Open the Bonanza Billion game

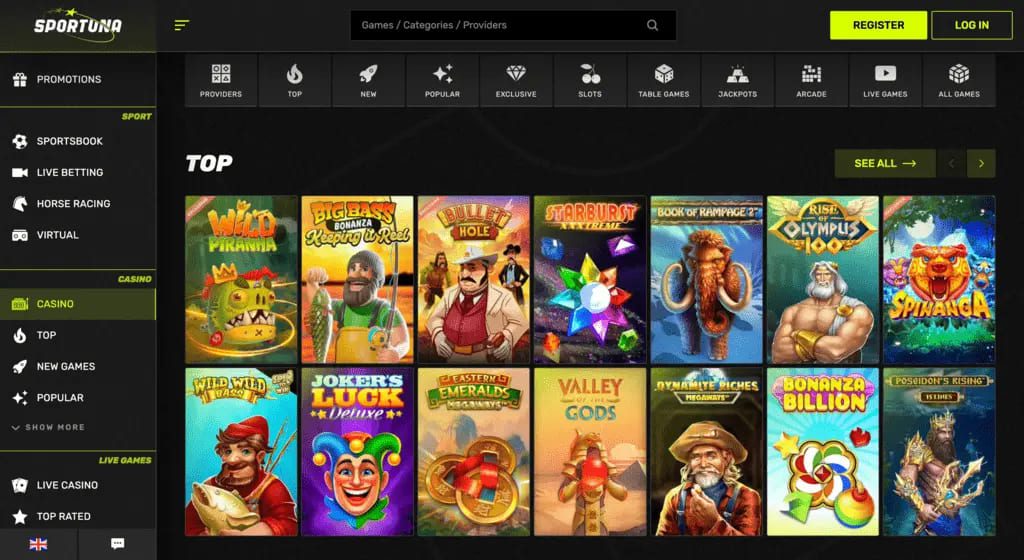point(823,452)
